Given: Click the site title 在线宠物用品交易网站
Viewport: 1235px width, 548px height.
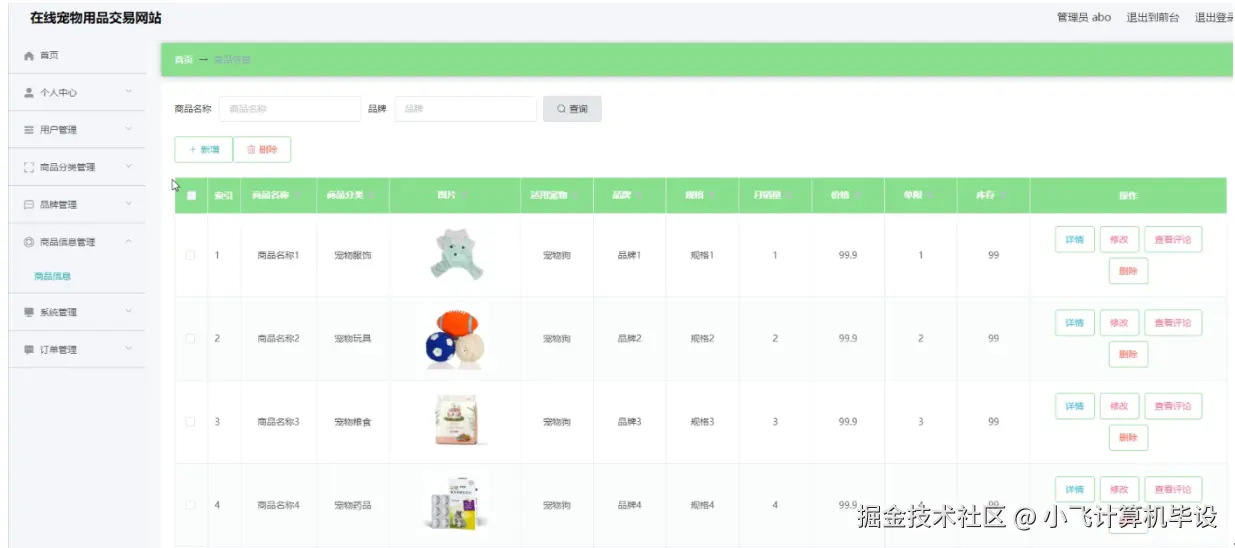Looking at the screenshot, I should tap(95, 18).
